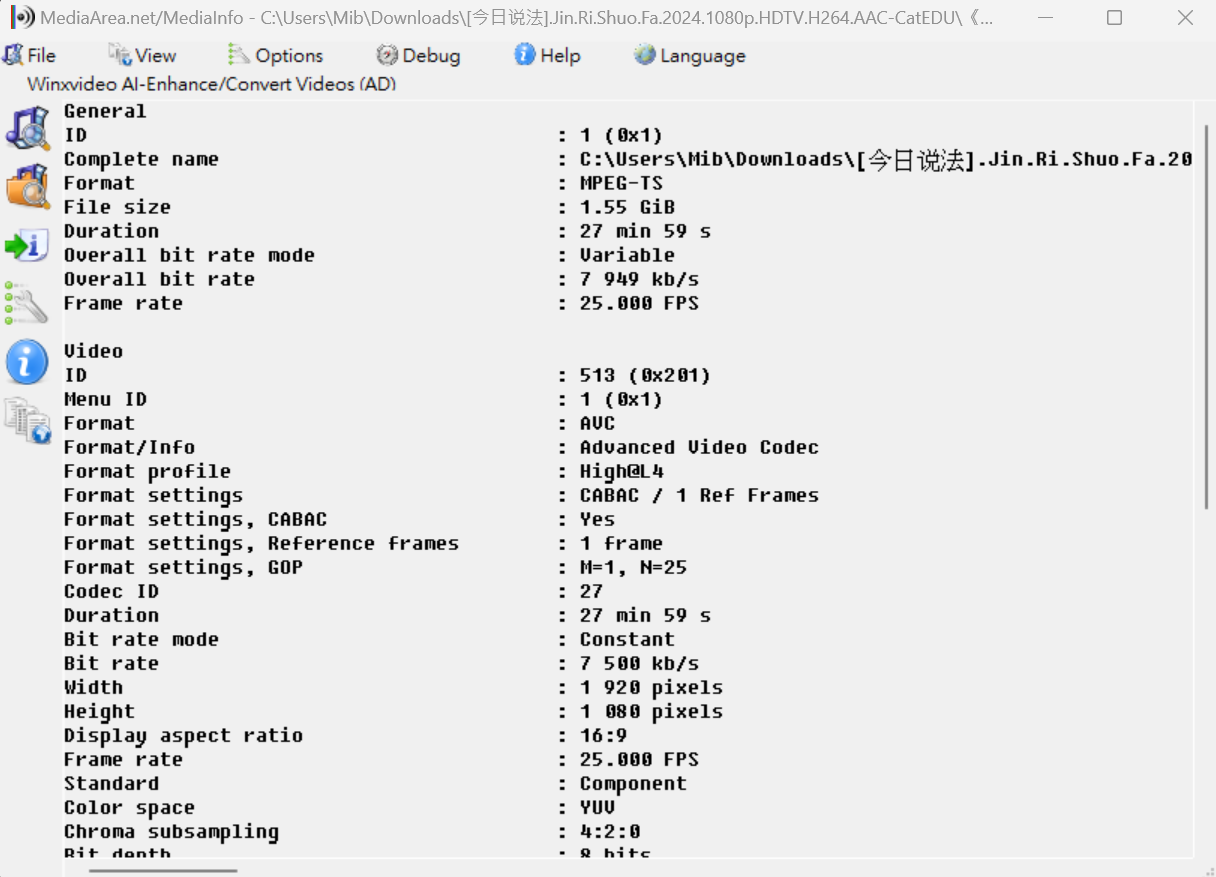Click the "7 500 kb/s" value
Screen dimensions: 1216x877
pos(639,663)
